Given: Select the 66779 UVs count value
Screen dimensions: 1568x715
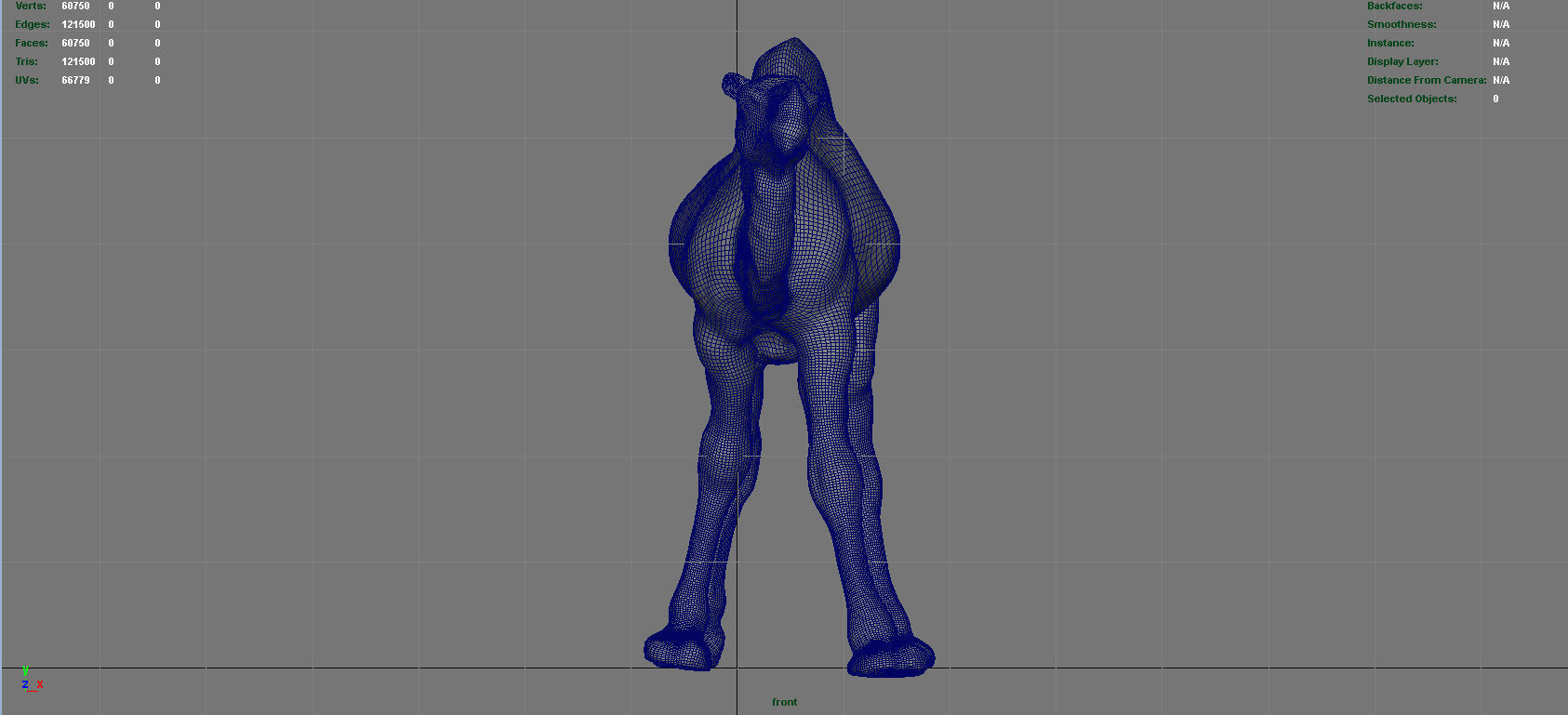Looking at the screenshot, I should click(75, 80).
